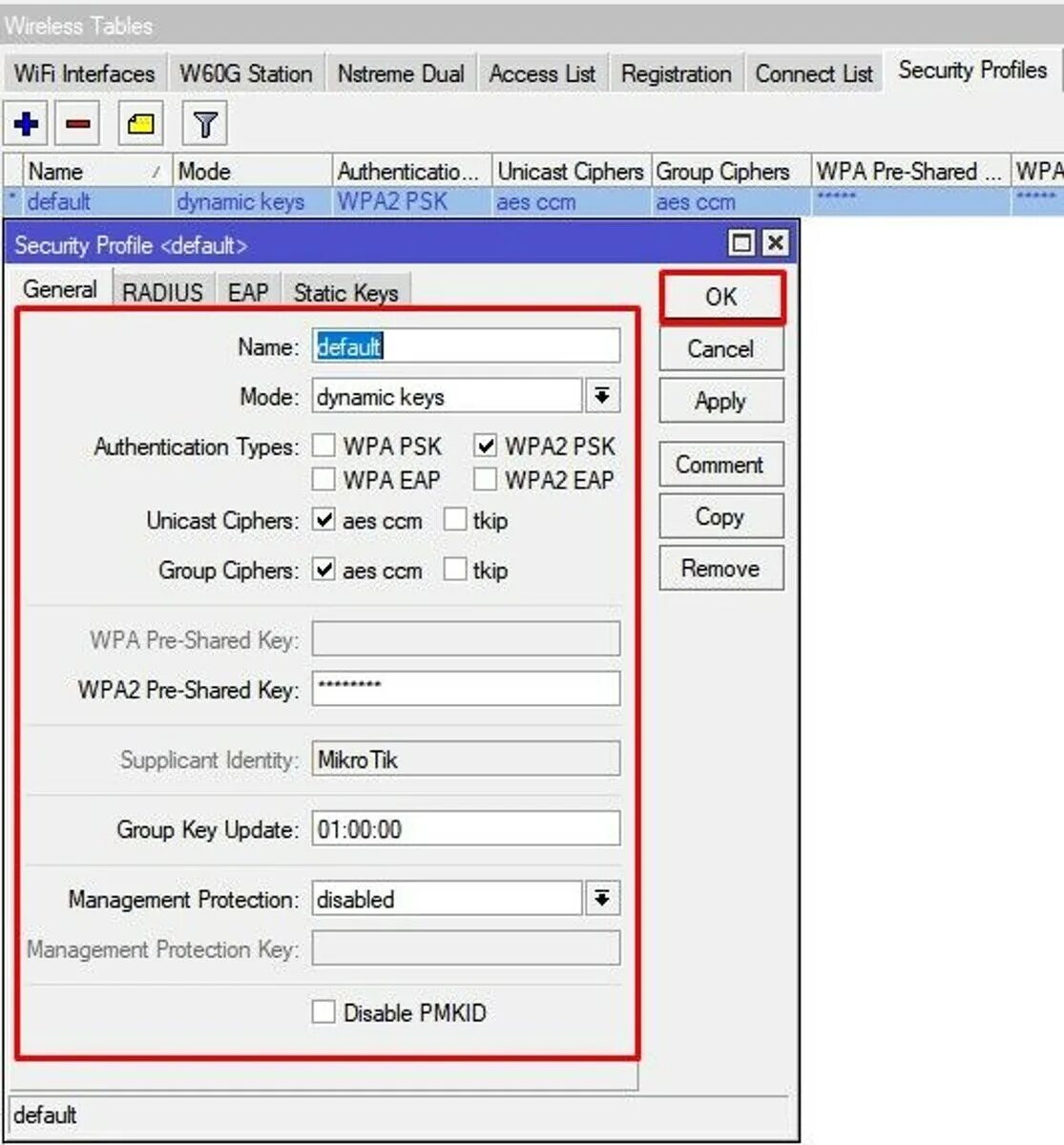Image resolution: width=1064 pixels, height=1145 pixels.
Task: Check the Disable PMKID option
Action: (x=324, y=1012)
